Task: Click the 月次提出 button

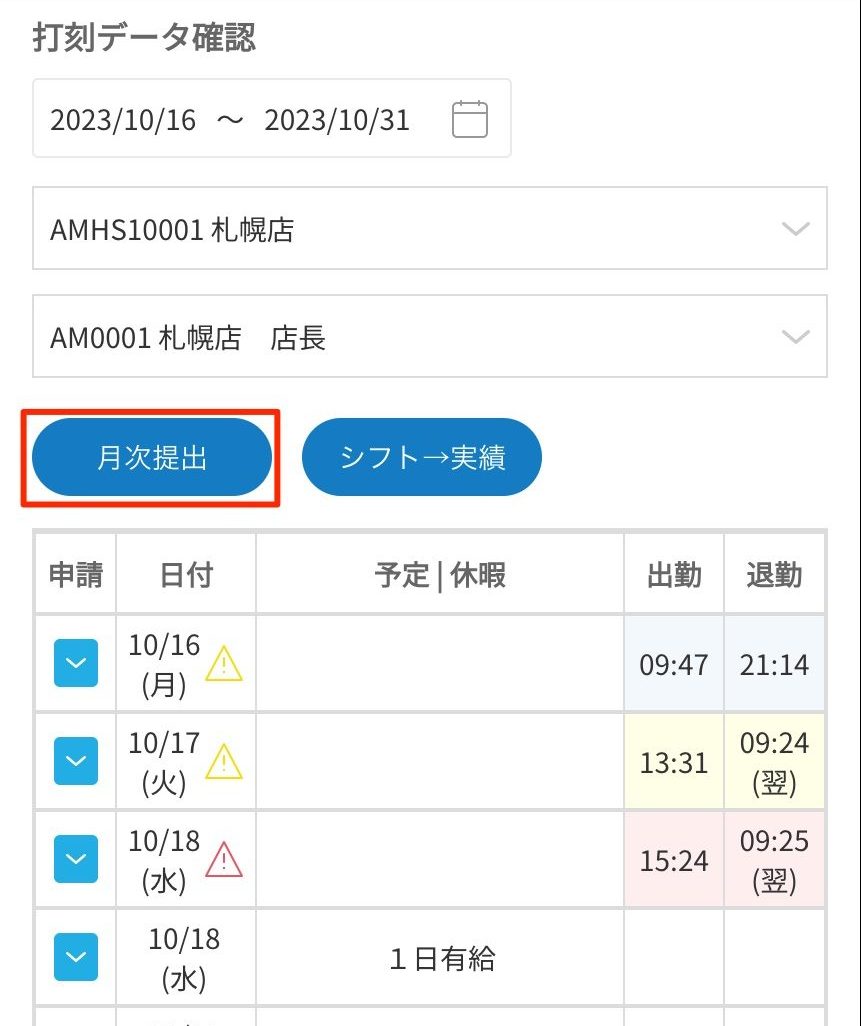Action: point(152,458)
